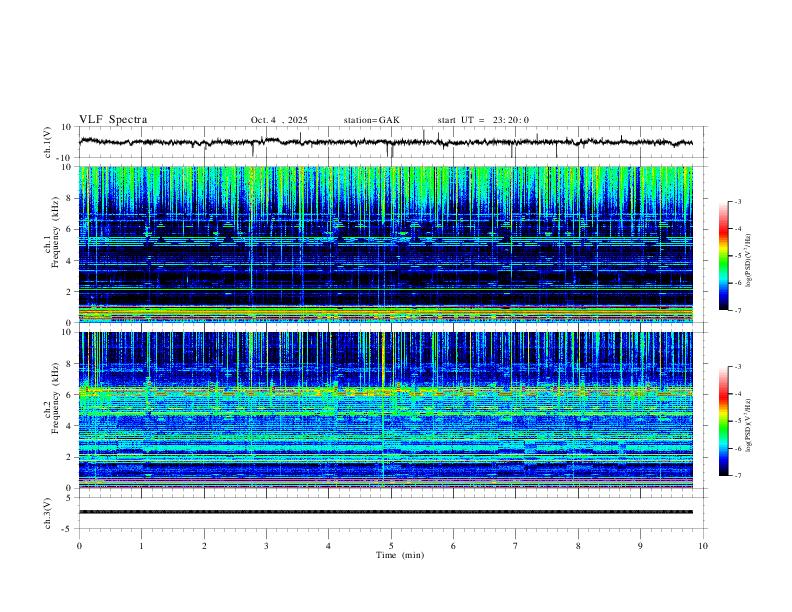Click the ch.1 colorbar "log(PSD)(V²/Hz)" label
The width and height of the screenshot is (792, 612).
(749, 261)
